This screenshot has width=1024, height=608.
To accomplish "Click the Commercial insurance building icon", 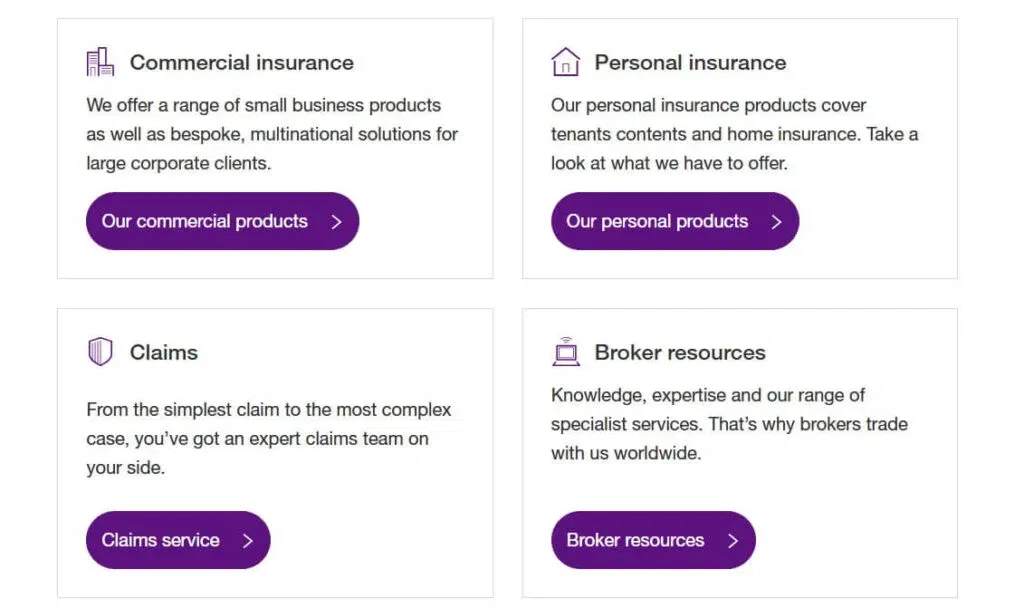I will pyautogui.click(x=100, y=61).
